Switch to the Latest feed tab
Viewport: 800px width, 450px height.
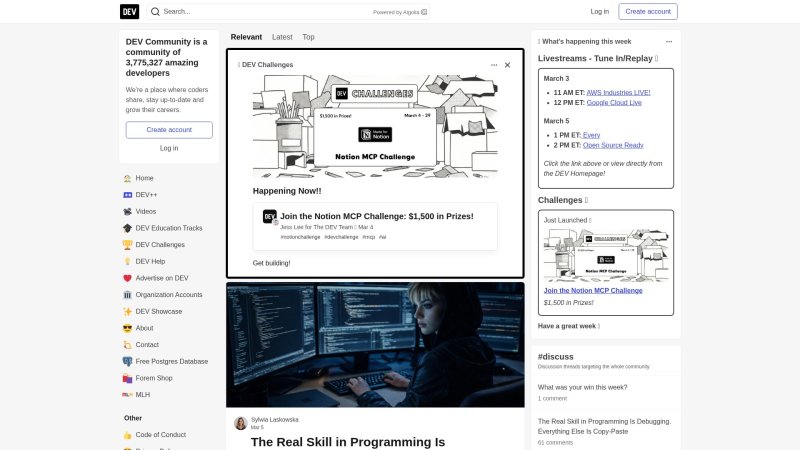[x=282, y=37]
